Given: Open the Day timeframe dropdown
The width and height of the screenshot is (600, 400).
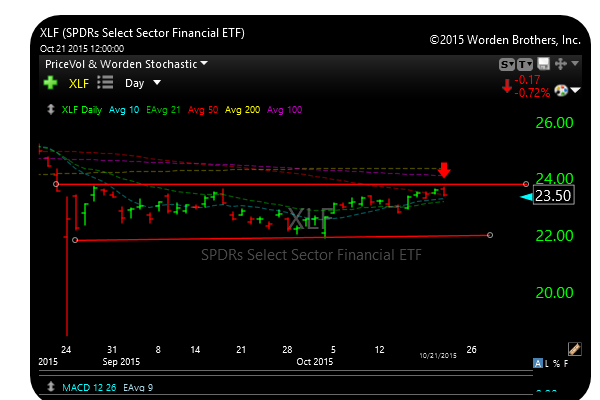Looking at the screenshot, I should (143, 83).
